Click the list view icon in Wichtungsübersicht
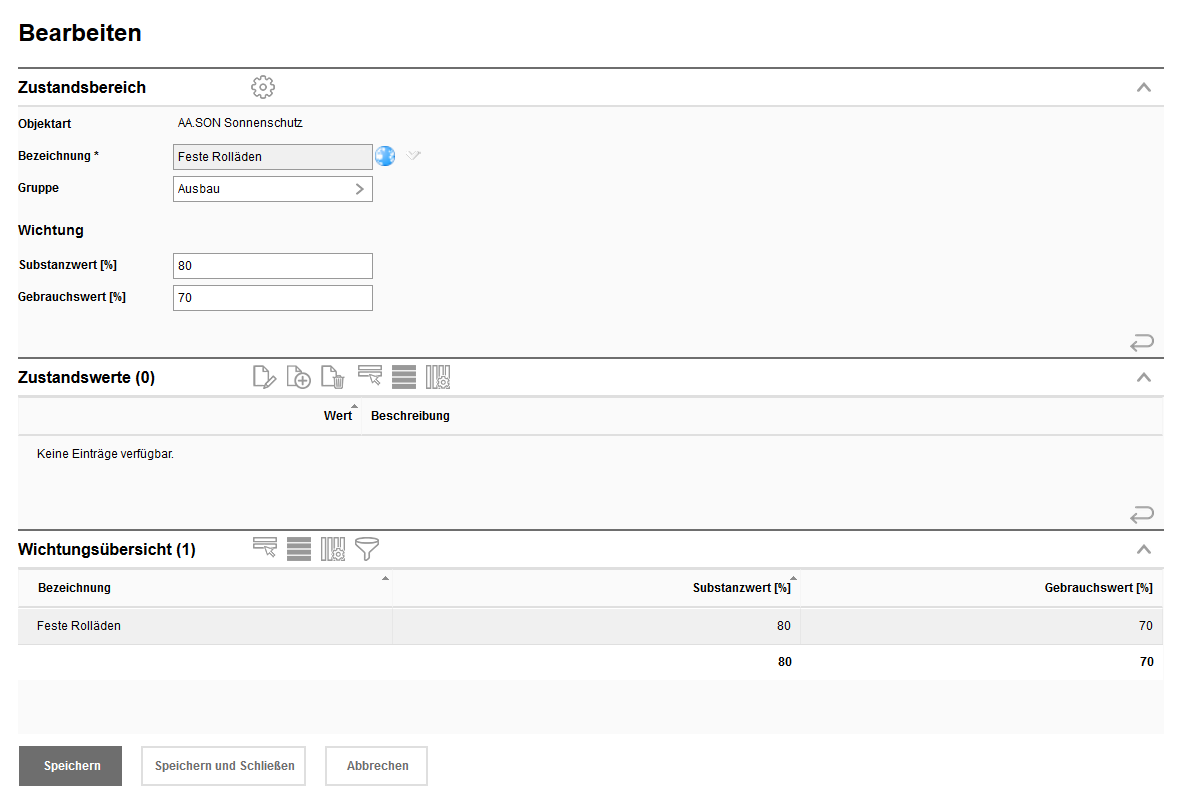This screenshot has width=1180, height=791. 299,548
